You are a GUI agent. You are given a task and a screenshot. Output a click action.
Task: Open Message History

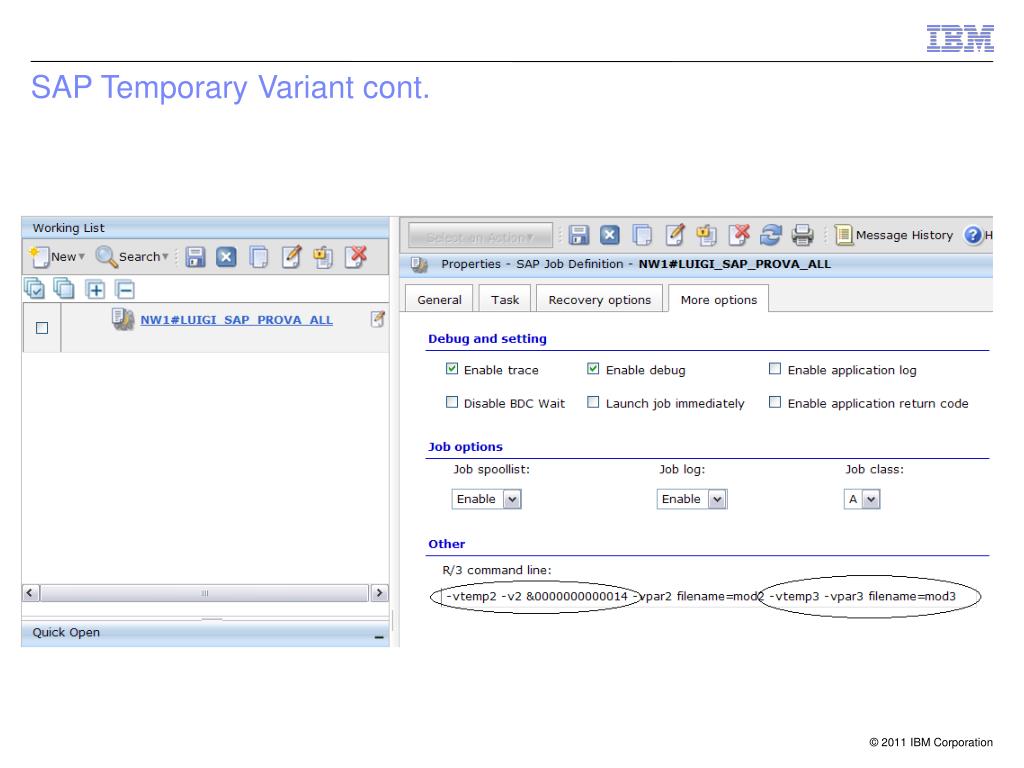coord(893,235)
